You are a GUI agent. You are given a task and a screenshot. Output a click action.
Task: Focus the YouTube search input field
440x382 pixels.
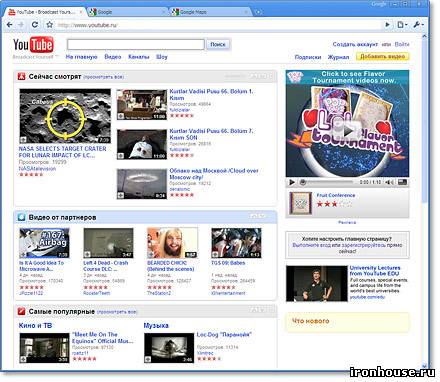click(136, 44)
